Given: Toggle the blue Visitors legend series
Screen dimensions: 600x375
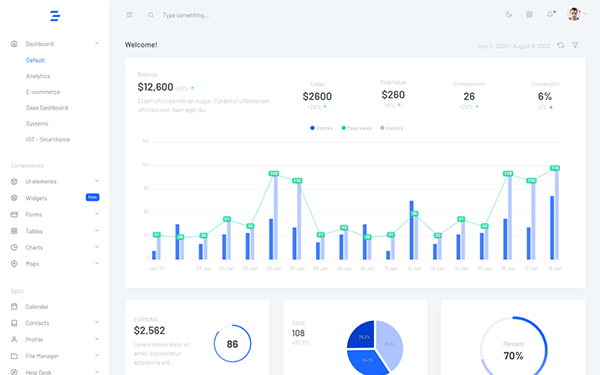Looking at the screenshot, I should [x=321, y=128].
